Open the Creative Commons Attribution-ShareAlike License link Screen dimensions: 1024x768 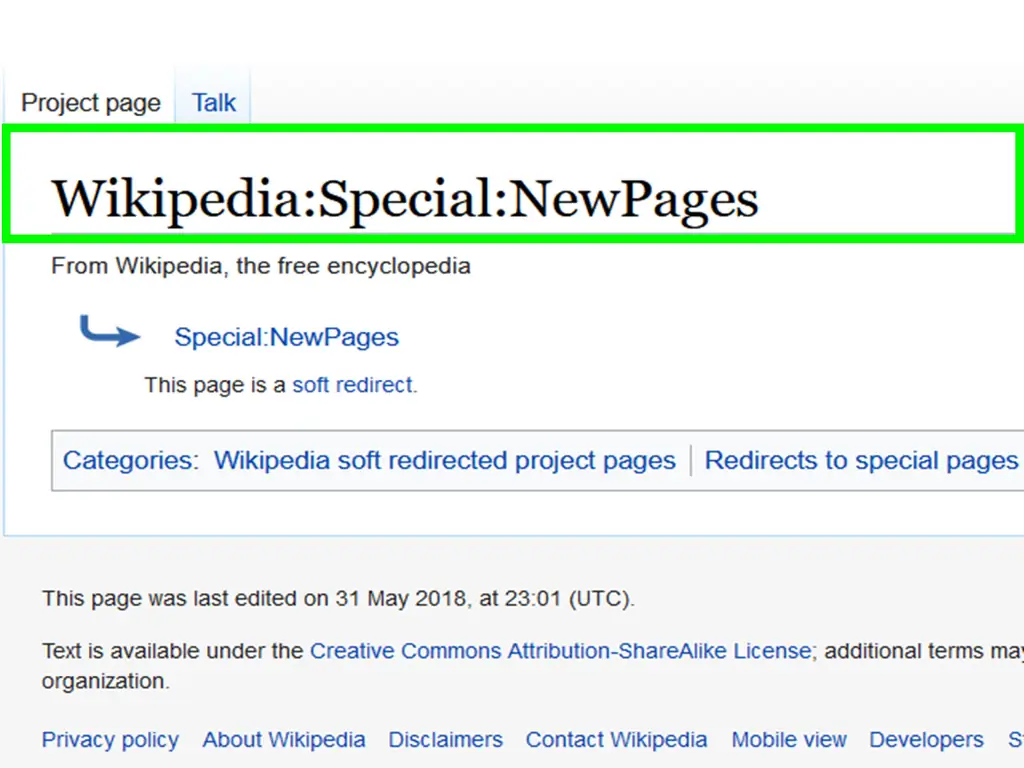[561, 651]
